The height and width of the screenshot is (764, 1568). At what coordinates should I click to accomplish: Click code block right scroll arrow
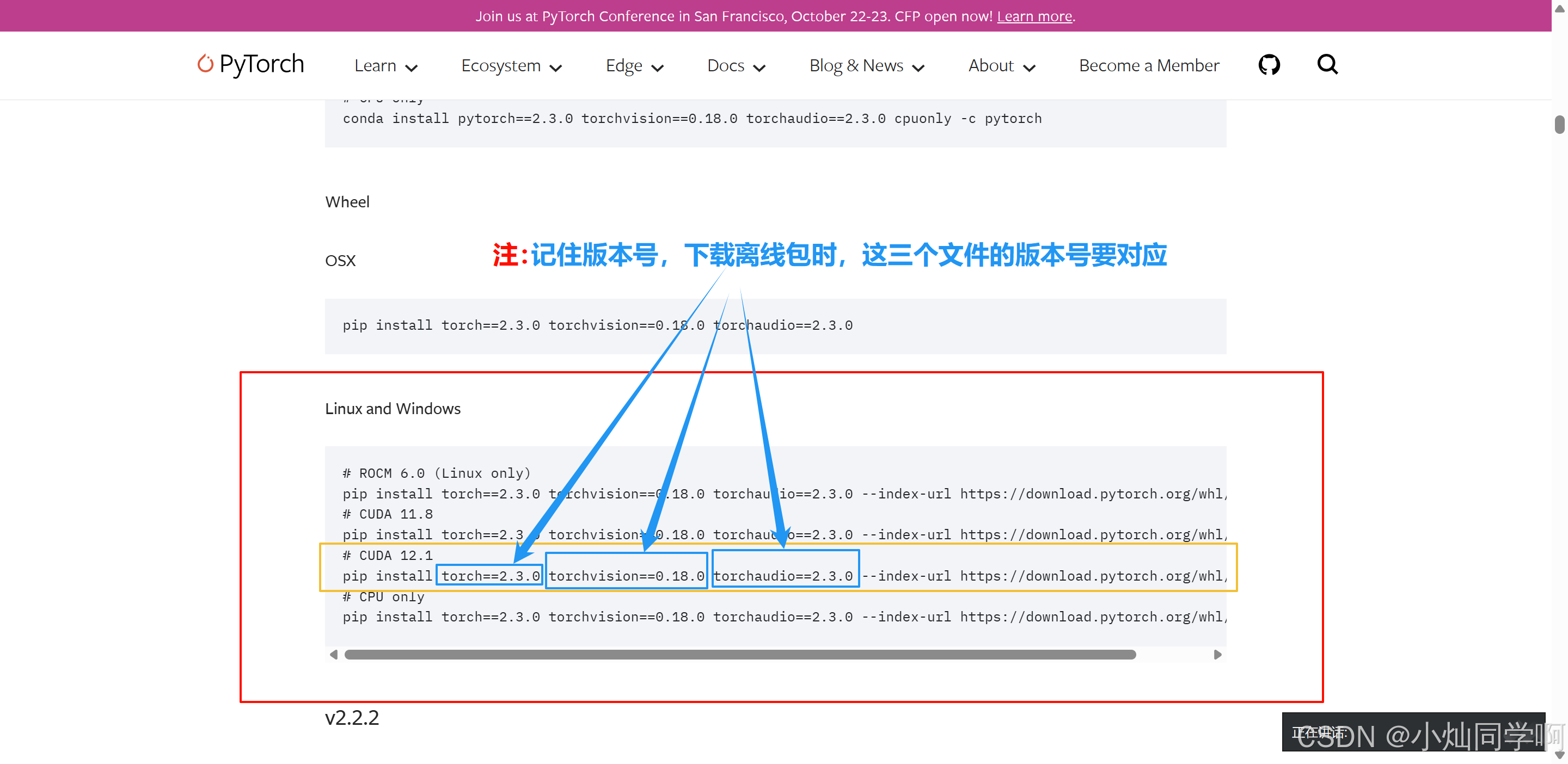point(1217,655)
